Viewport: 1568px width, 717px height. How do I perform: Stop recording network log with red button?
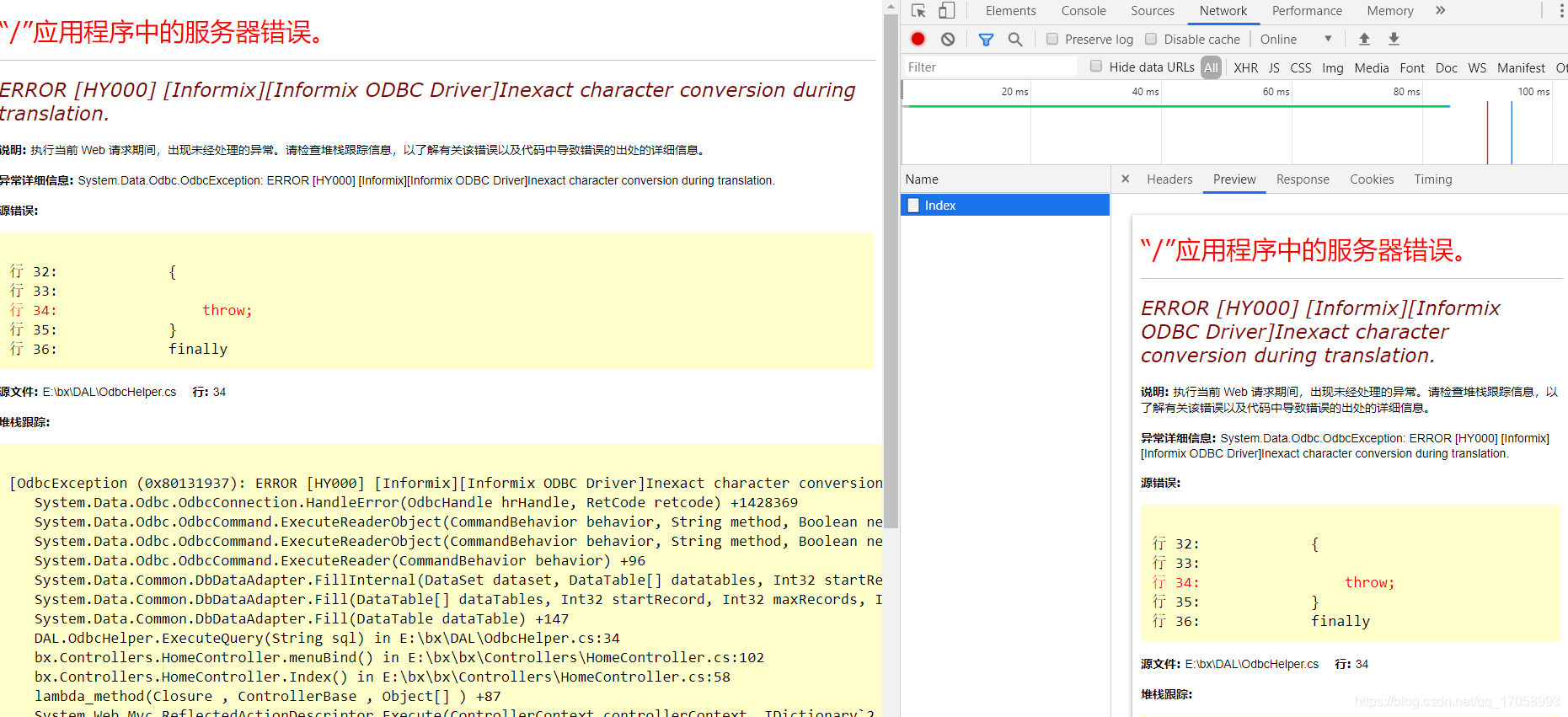918,39
